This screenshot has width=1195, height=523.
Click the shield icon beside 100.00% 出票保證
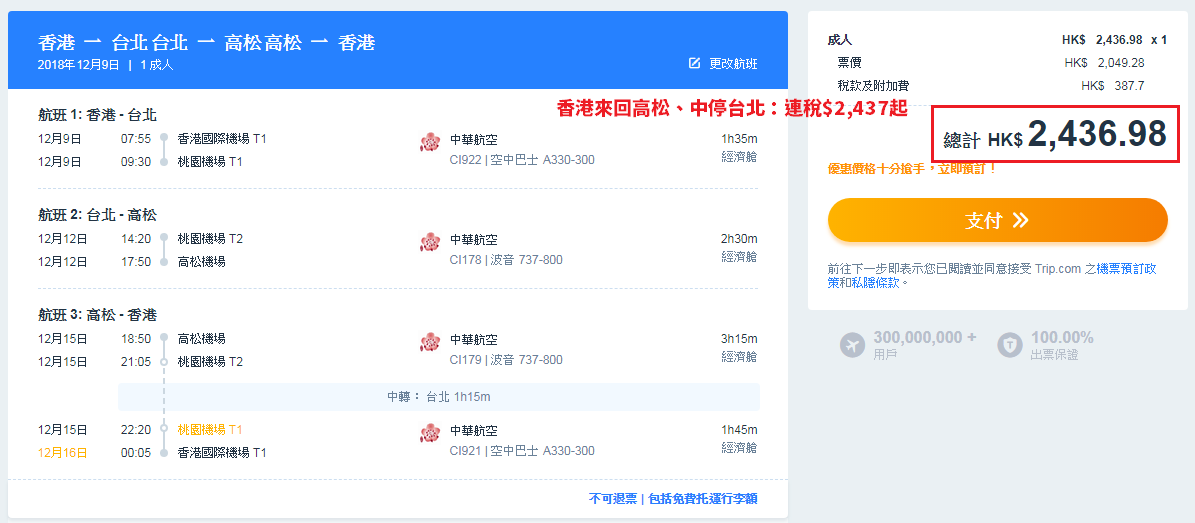1011,345
